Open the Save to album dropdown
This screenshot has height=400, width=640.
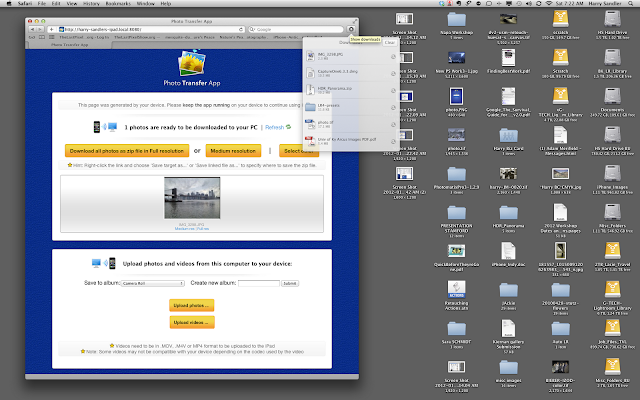coord(153,283)
